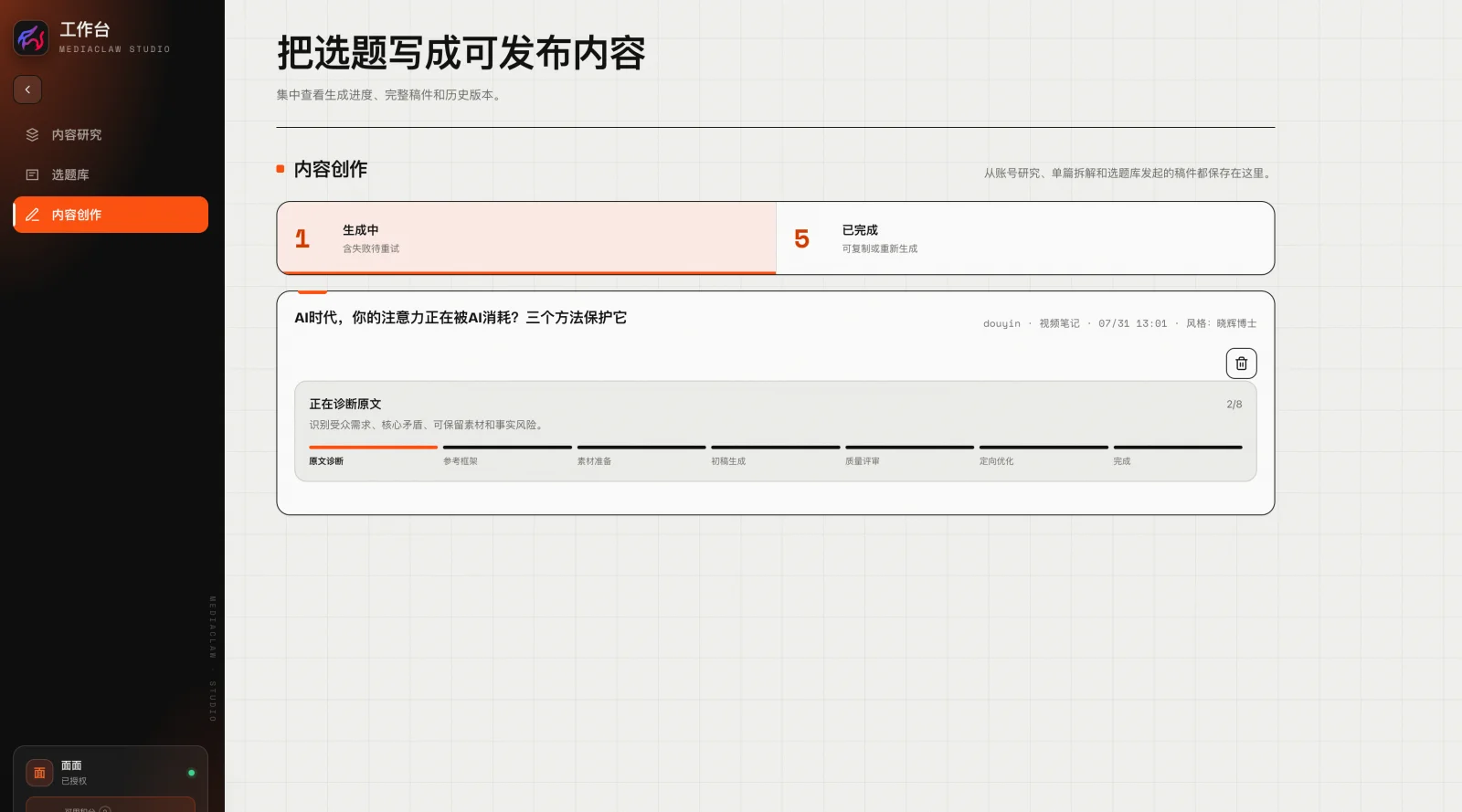The width and height of the screenshot is (1462, 812).
Task: Click the 风格: 晓辉博士 style label
Action: 1221,323
